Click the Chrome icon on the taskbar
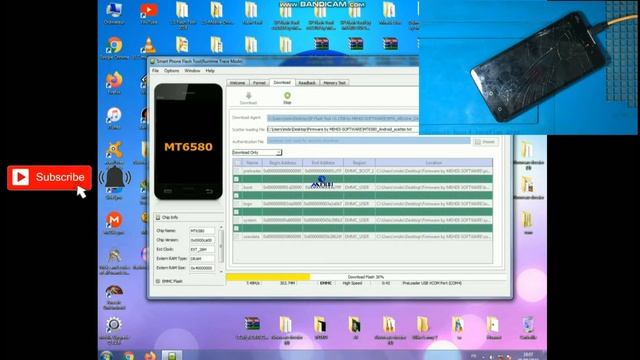The height and width of the screenshot is (360, 640). click(x=129, y=356)
